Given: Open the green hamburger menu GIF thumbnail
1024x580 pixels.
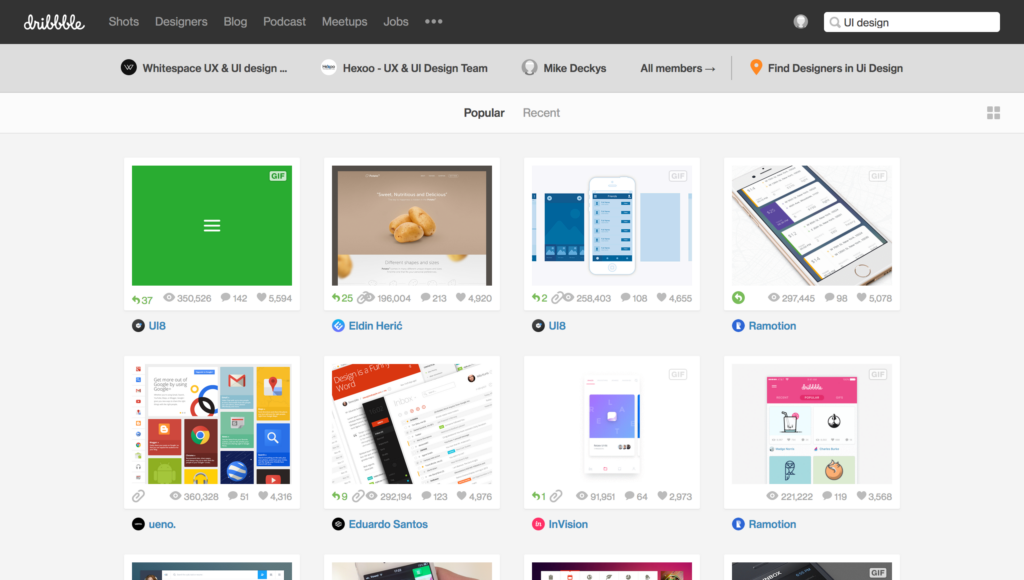Looking at the screenshot, I should point(212,225).
